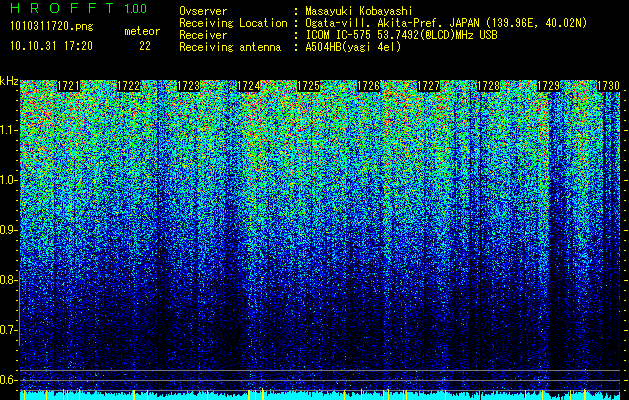The height and width of the screenshot is (400, 629).
Task: Click the 1.1 frequency axis label
Action: [x=9, y=131]
